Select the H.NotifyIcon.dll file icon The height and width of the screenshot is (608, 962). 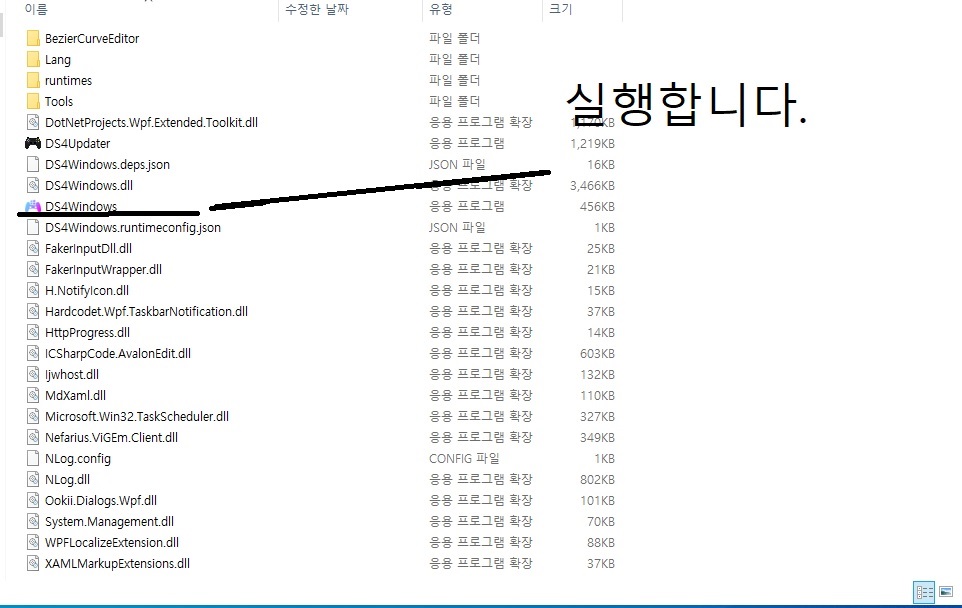33,290
